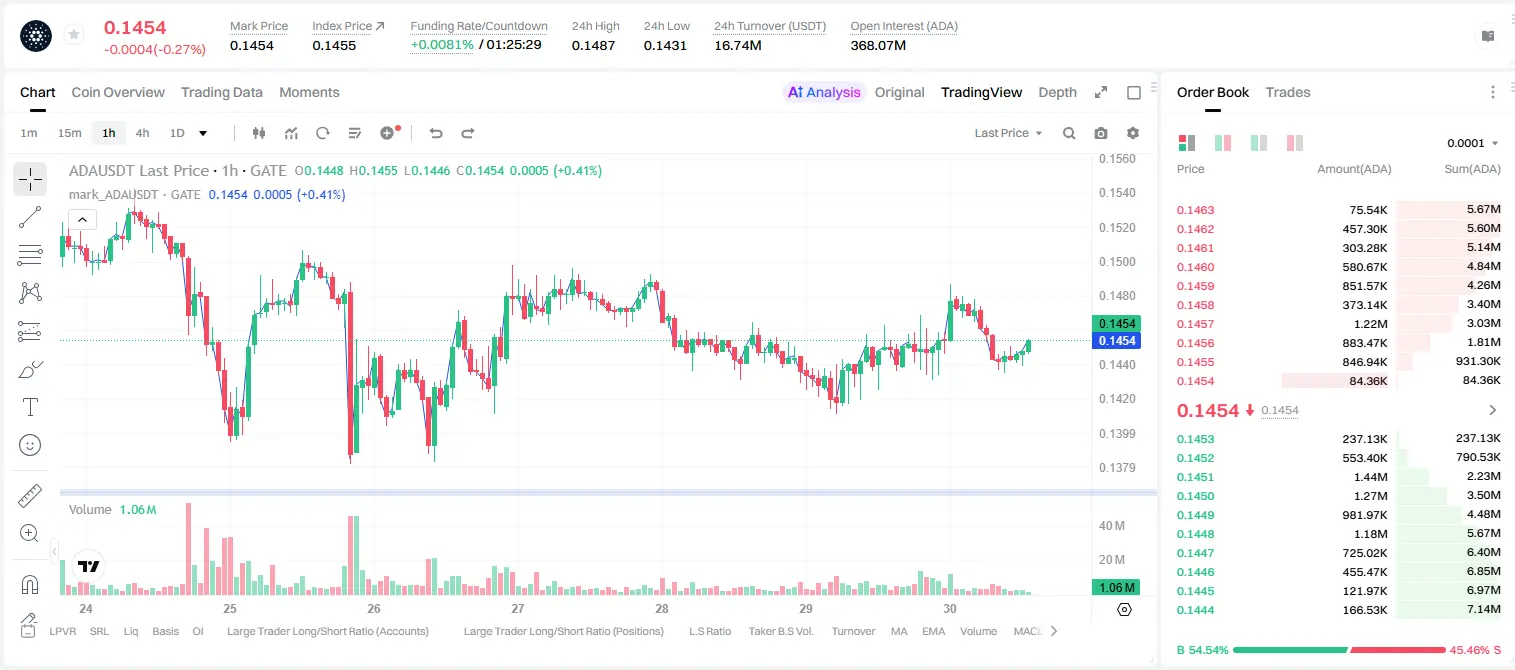Image resolution: width=1515 pixels, height=670 pixels.
Task: Select the trend line drawing tool
Action: pos(30,217)
